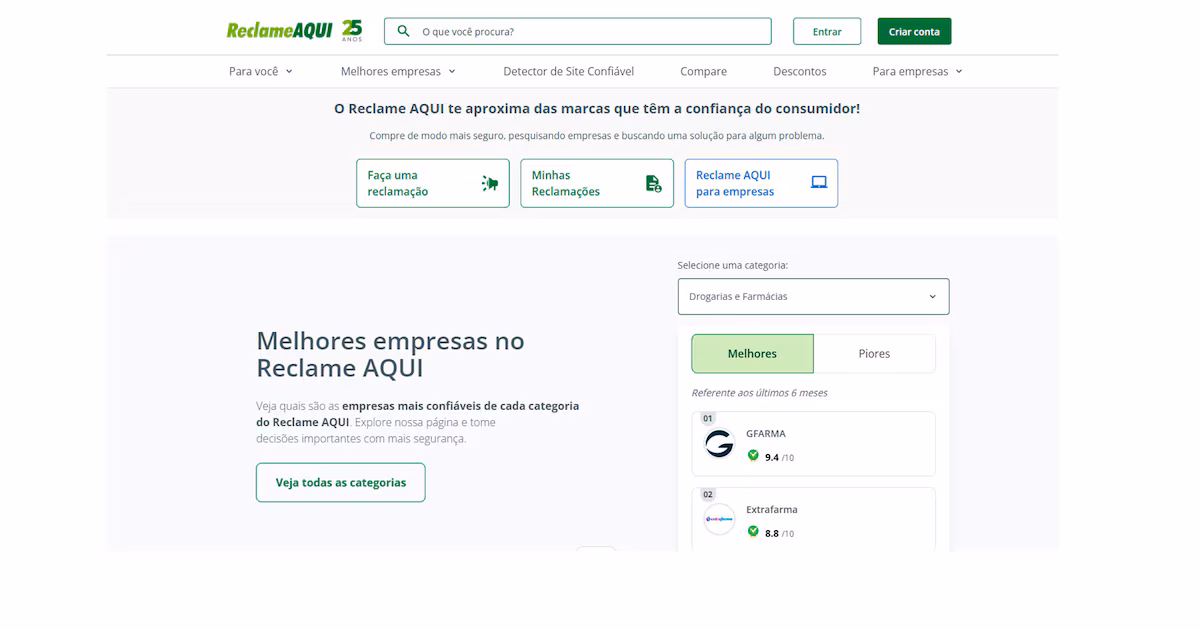The image size is (1200, 630).
Task: Open GFARMA company logo
Action: tap(719, 444)
